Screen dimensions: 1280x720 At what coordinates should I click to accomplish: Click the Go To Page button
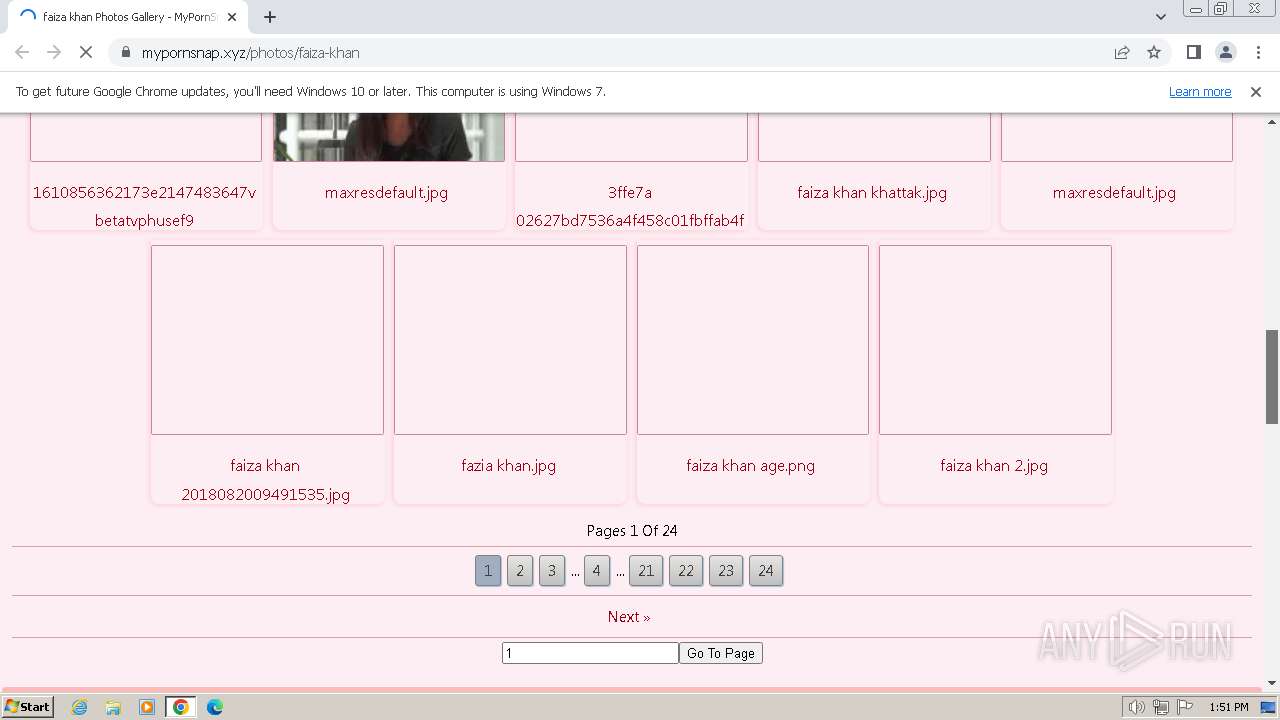[721, 653]
